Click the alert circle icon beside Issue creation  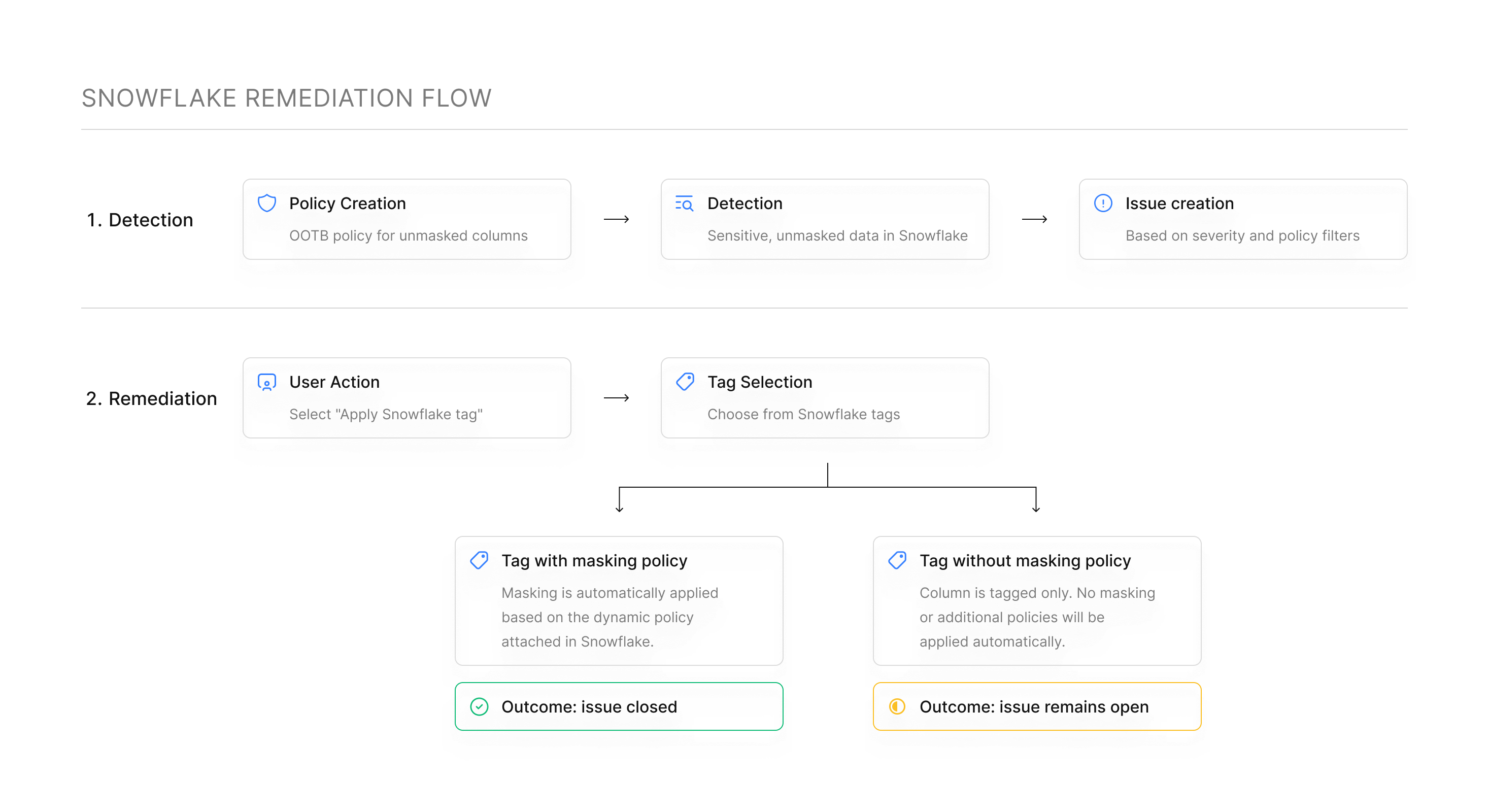click(x=1103, y=204)
